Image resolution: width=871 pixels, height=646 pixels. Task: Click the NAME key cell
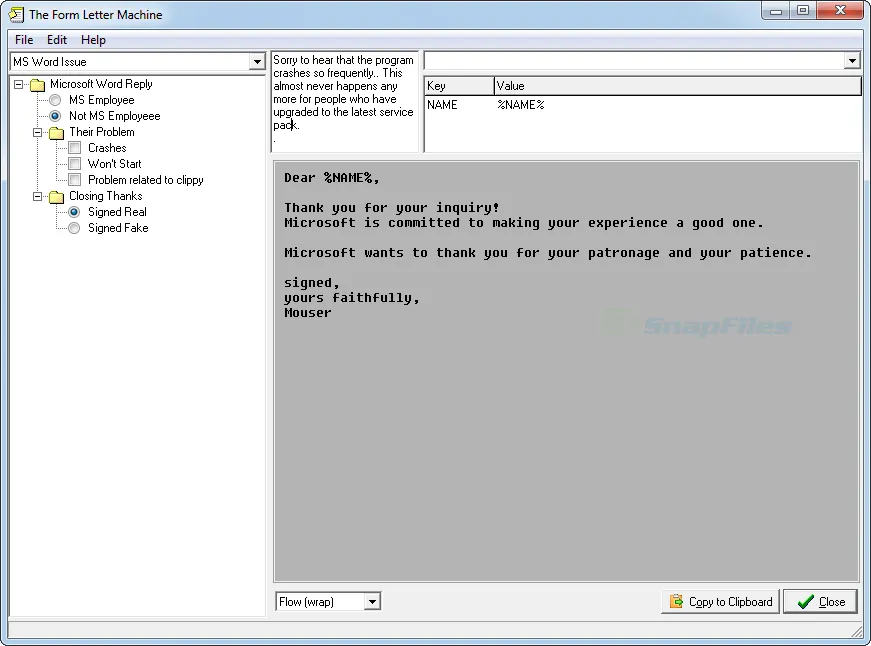tap(442, 105)
